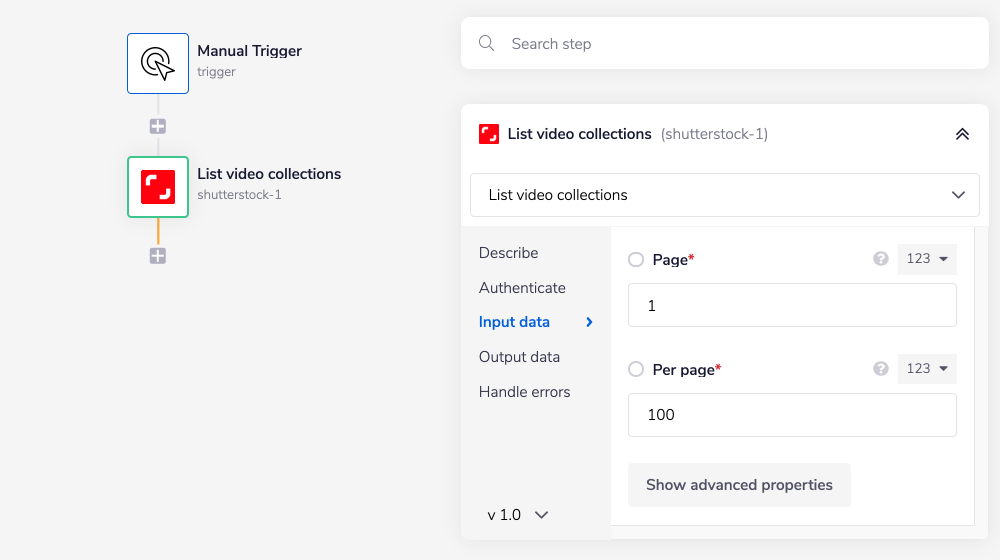This screenshot has width=1000, height=560.
Task: Open the List video collections operation dropdown
Action: click(725, 195)
